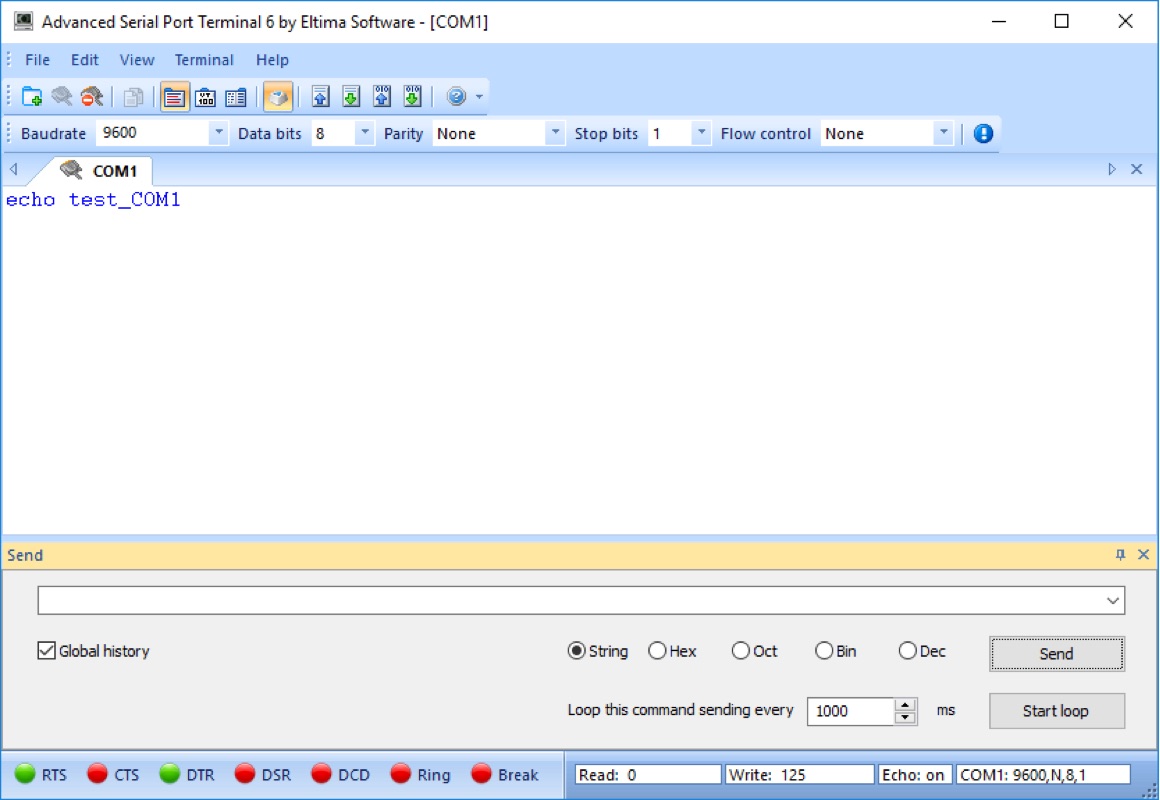Image resolution: width=1160 pixels, height=800 pixels.
Task: Open the Terminal menu
Action: [204, 60]
